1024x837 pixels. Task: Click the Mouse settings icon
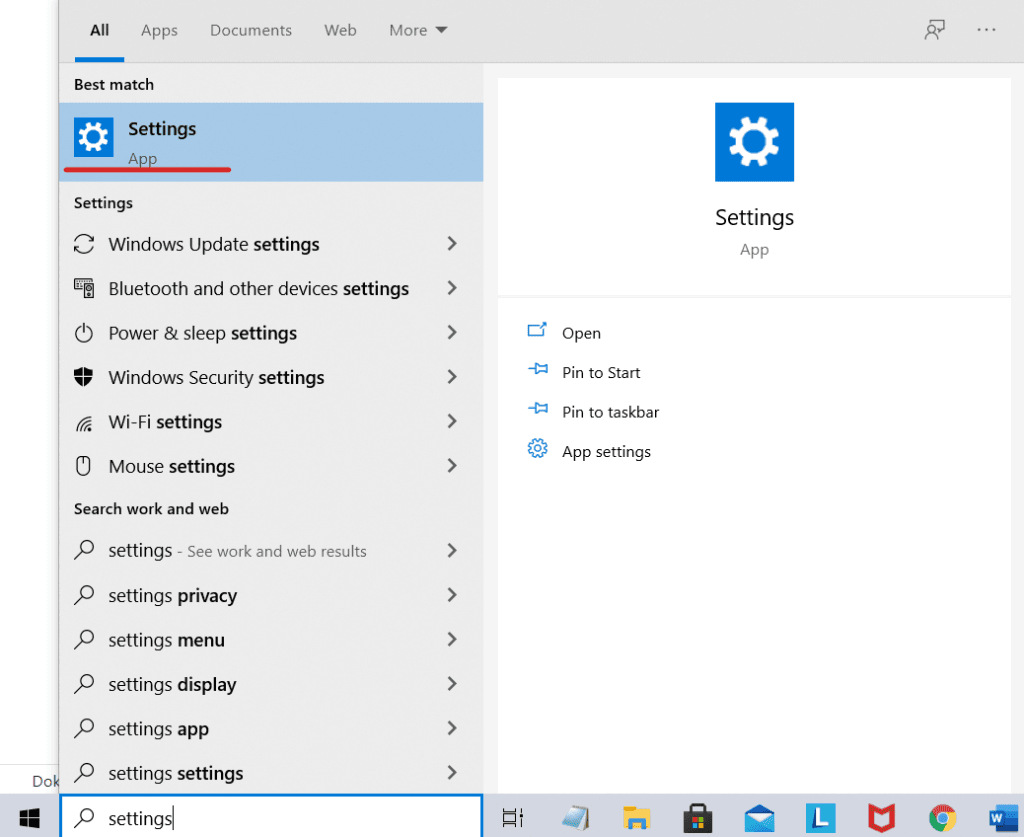[x=84, y=466]
